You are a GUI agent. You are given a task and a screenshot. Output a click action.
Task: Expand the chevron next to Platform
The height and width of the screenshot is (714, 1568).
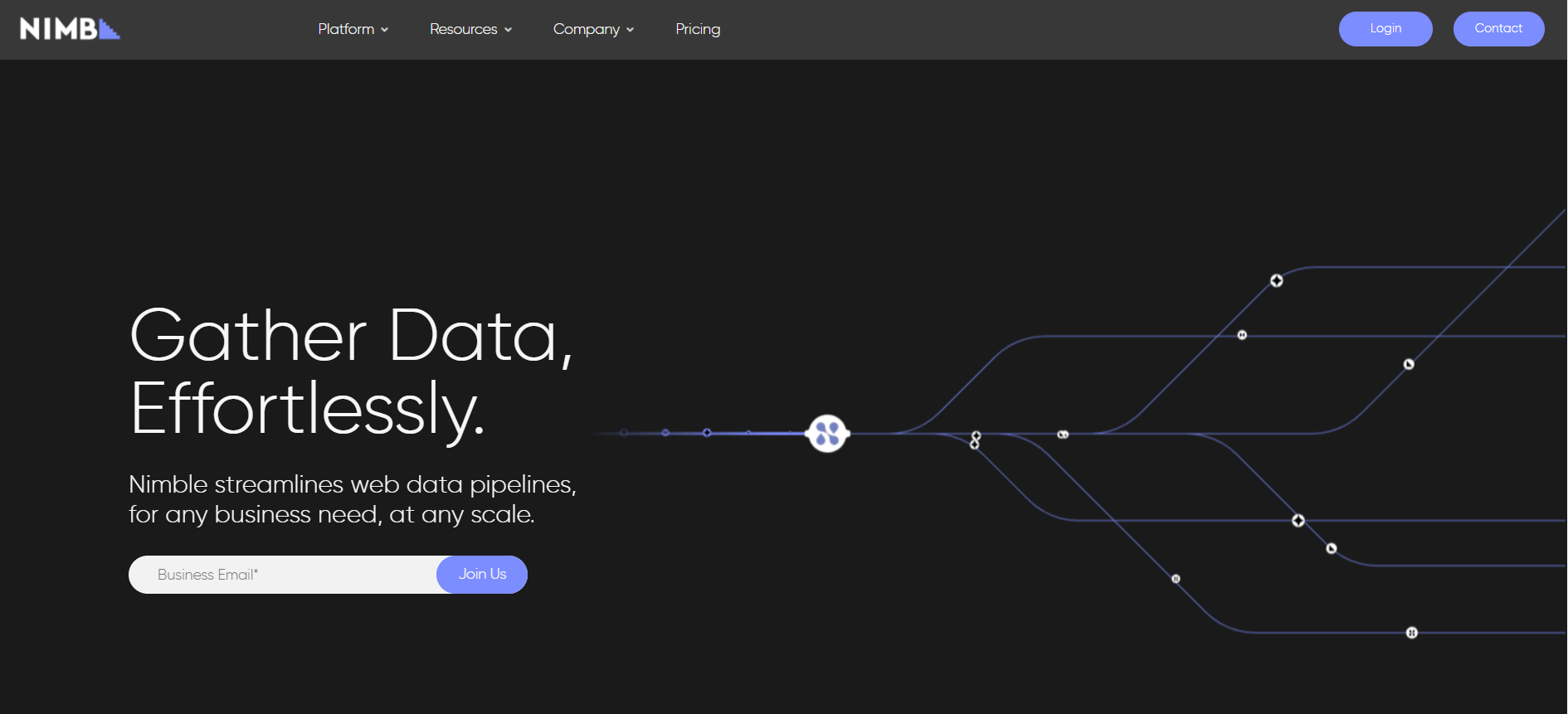coord(384,30)
